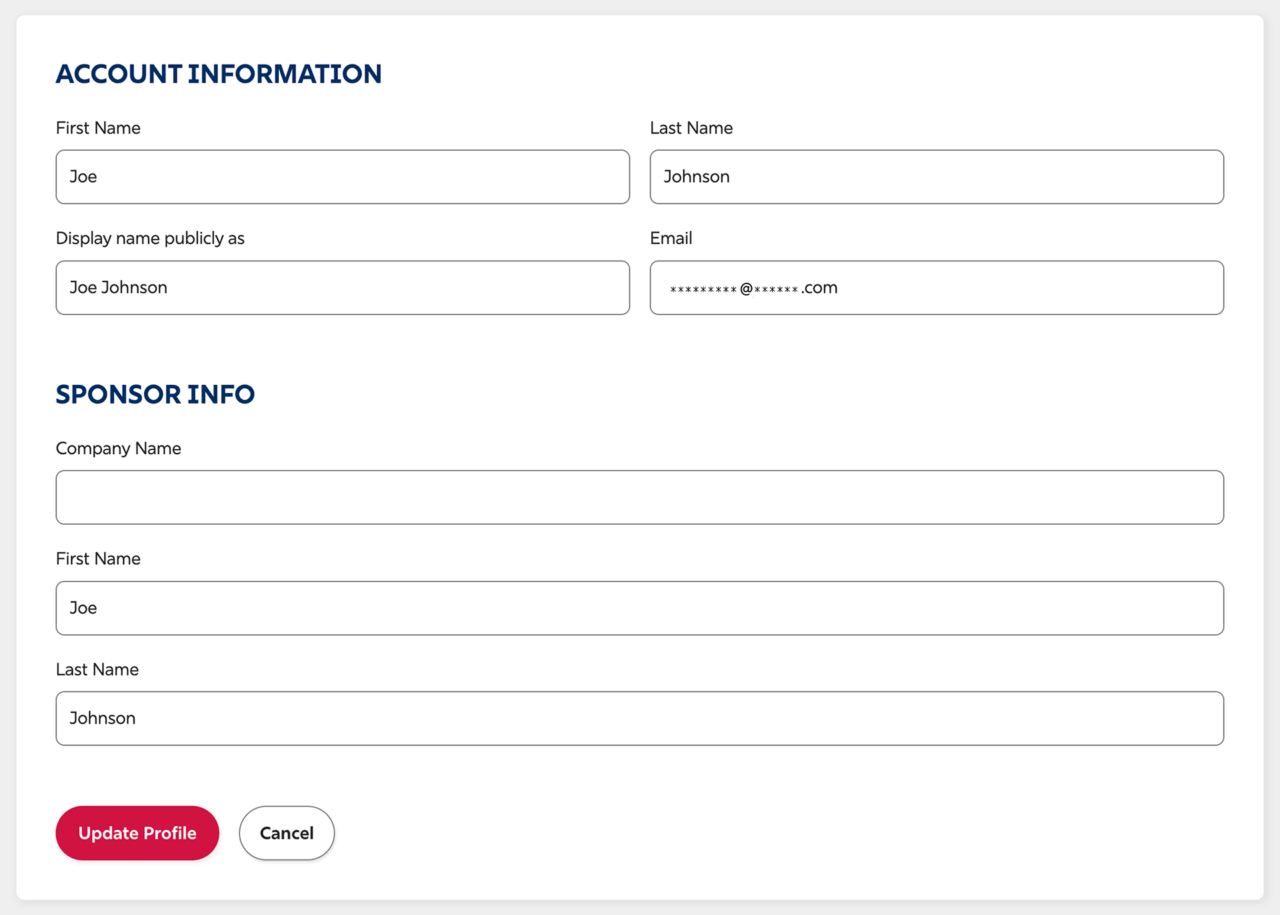The image size is (1280, 915).
Task: Click the First Name field under Sponsor Info
Action: tap(640, 607)
